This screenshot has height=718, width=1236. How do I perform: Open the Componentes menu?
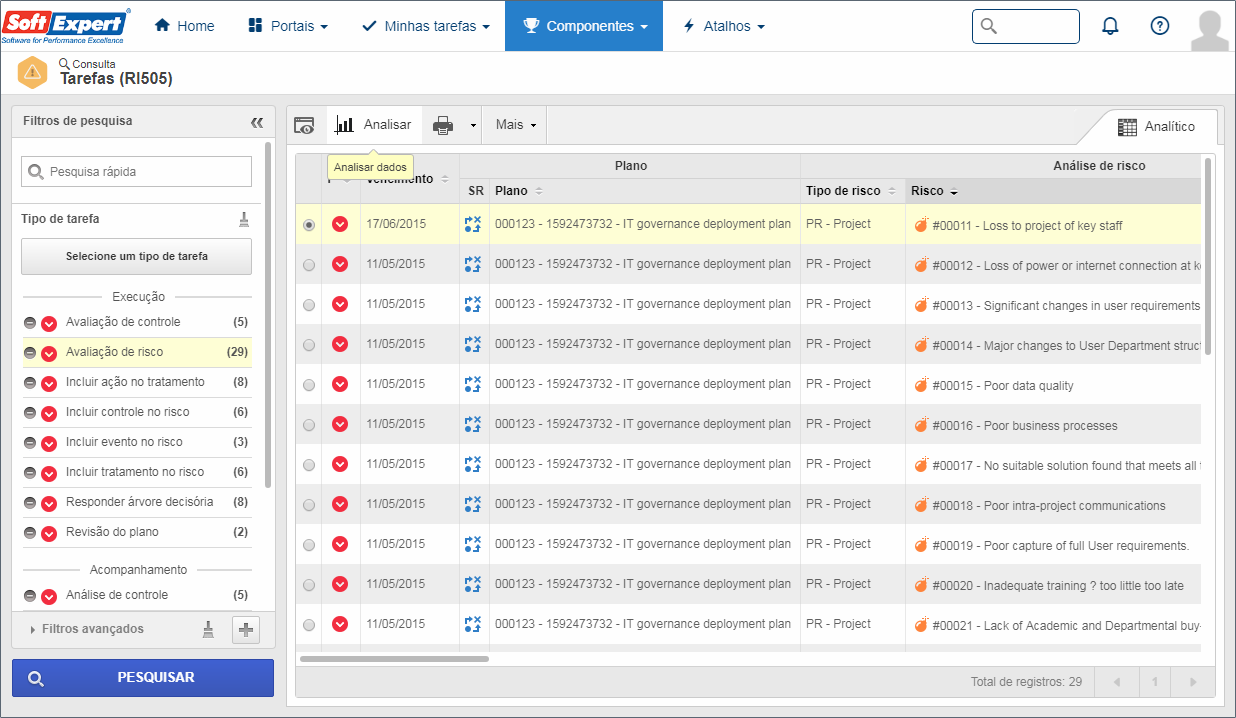click(584, 26)
